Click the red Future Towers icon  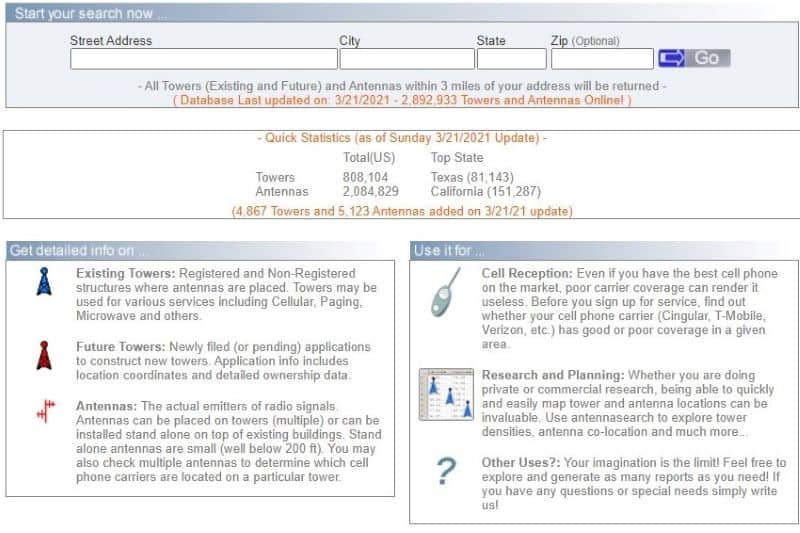(43, 355)
